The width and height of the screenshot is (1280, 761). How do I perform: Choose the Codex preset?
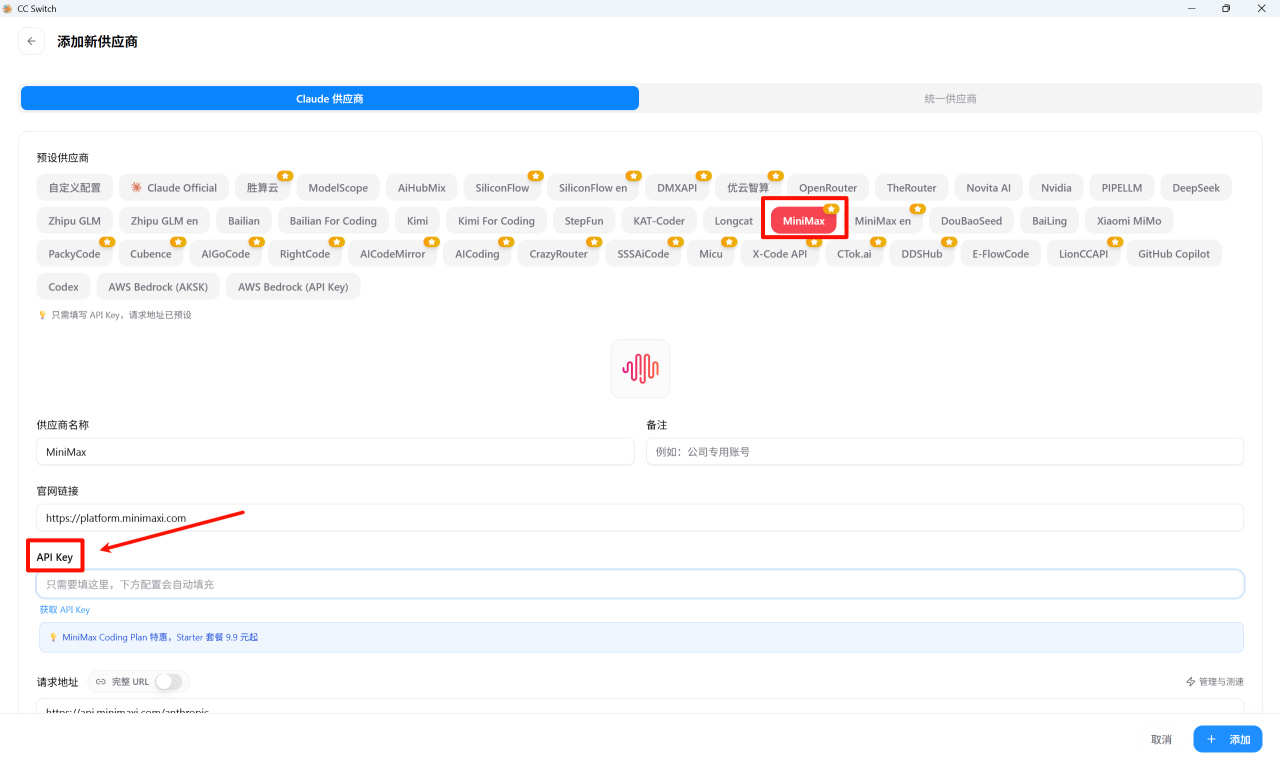tap(63, 287)
